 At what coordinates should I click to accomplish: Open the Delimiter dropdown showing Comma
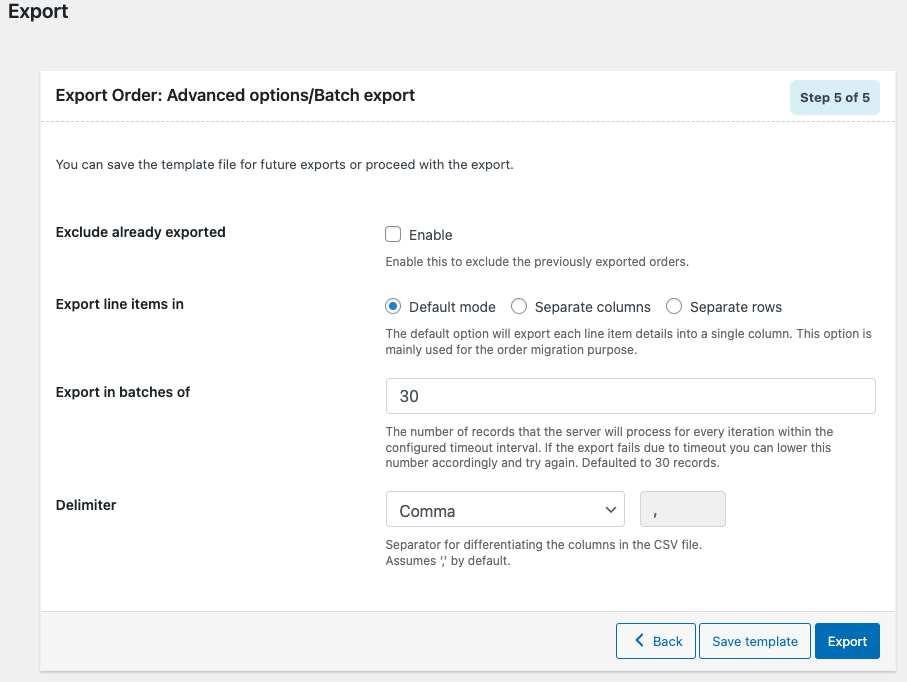click(505, 509)
